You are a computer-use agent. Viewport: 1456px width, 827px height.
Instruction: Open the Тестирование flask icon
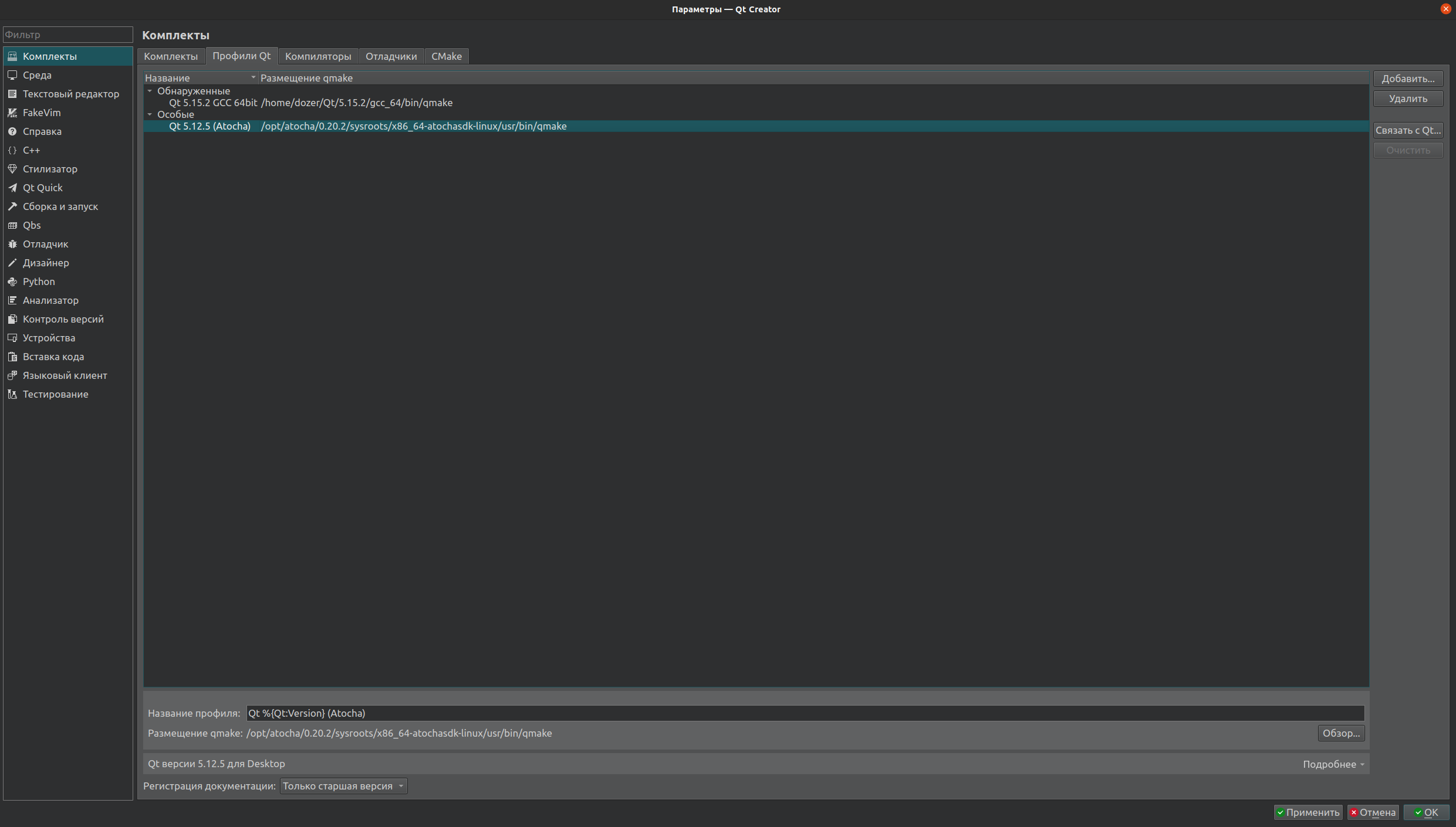pos(12,394)
